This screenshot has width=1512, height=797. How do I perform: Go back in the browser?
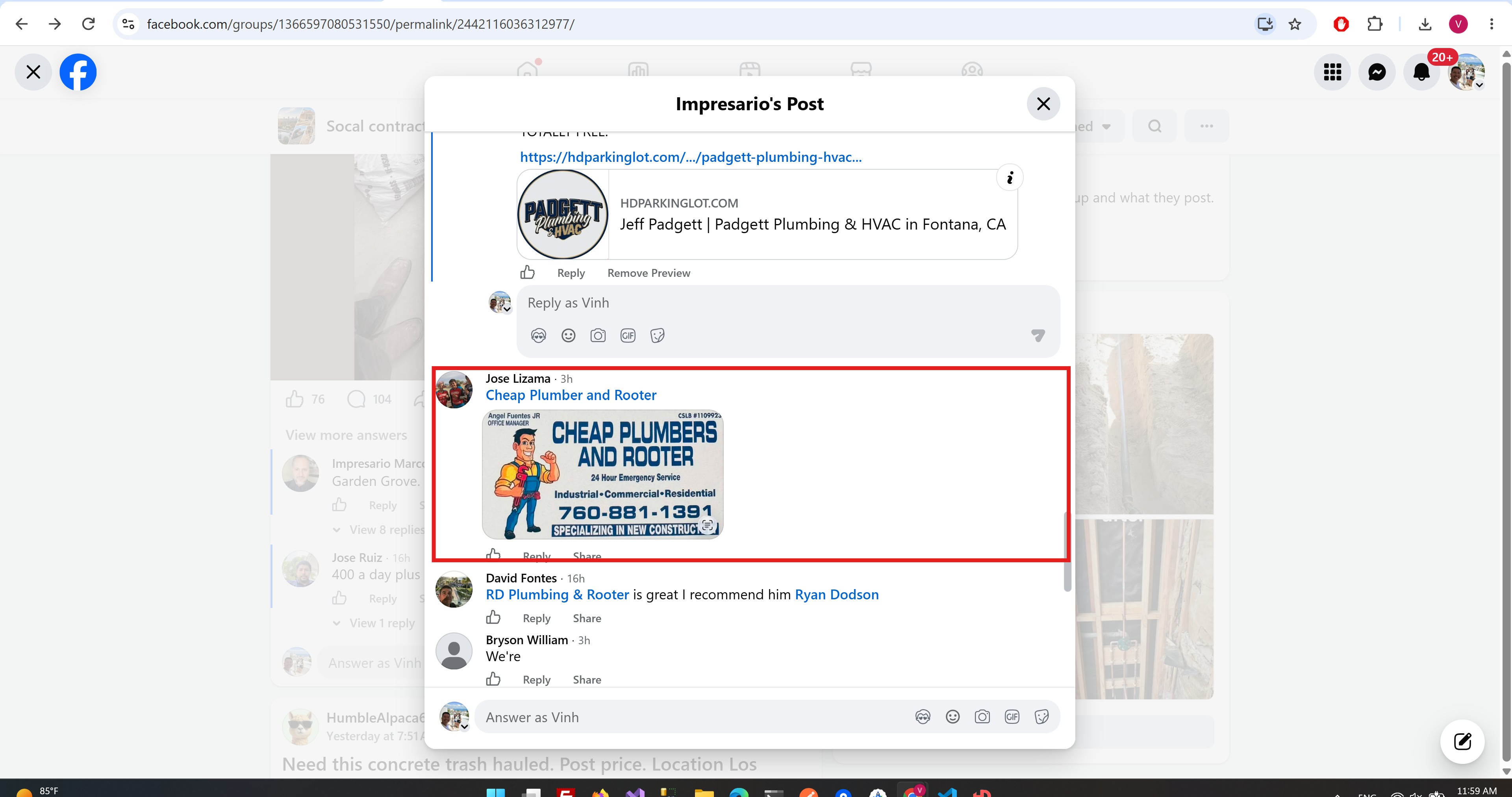pos(22,24)
